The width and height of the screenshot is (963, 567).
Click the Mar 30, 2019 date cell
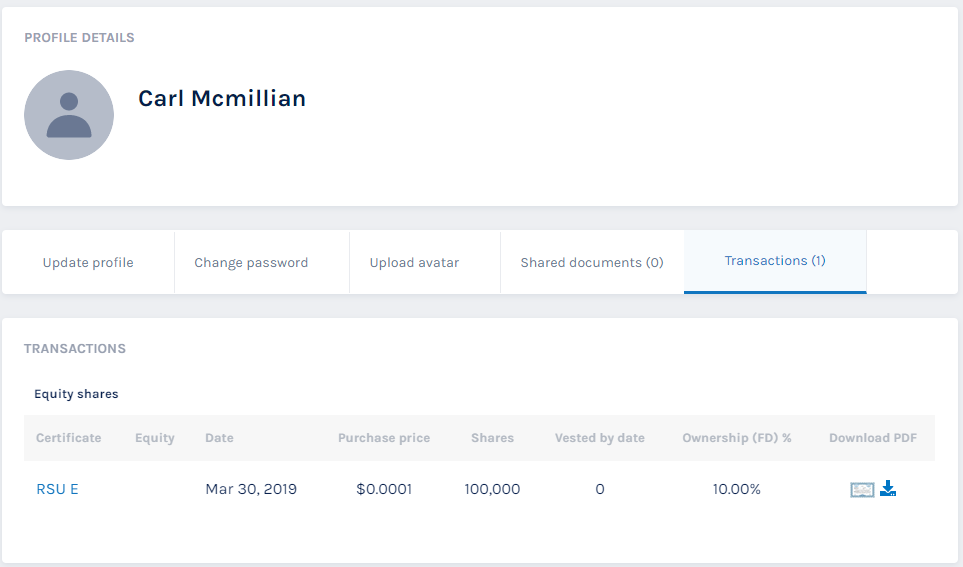[x=251, y=490]
